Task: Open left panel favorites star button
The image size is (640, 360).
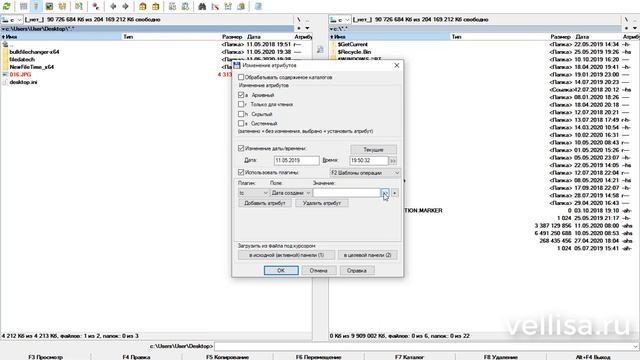Action: pyautogui.click(x=299, y=29)
